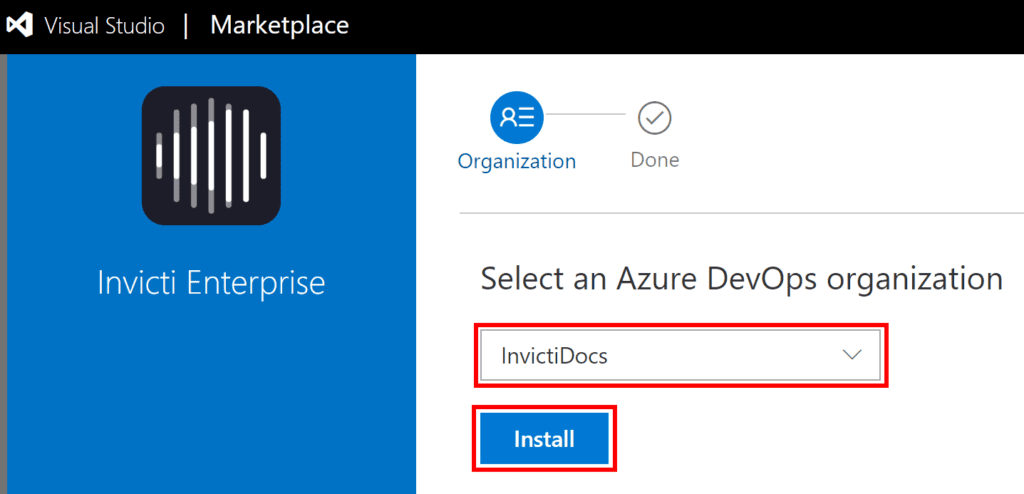Viewport: 1024px width, 494px height.
Task: Click the Visual Studio logo icon
Action: click(20, 25)
